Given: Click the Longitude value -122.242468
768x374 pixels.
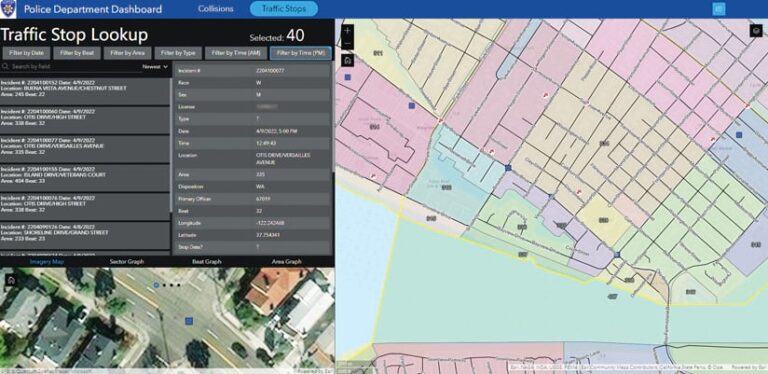Looking at the screenshot, I should [270, 223].
